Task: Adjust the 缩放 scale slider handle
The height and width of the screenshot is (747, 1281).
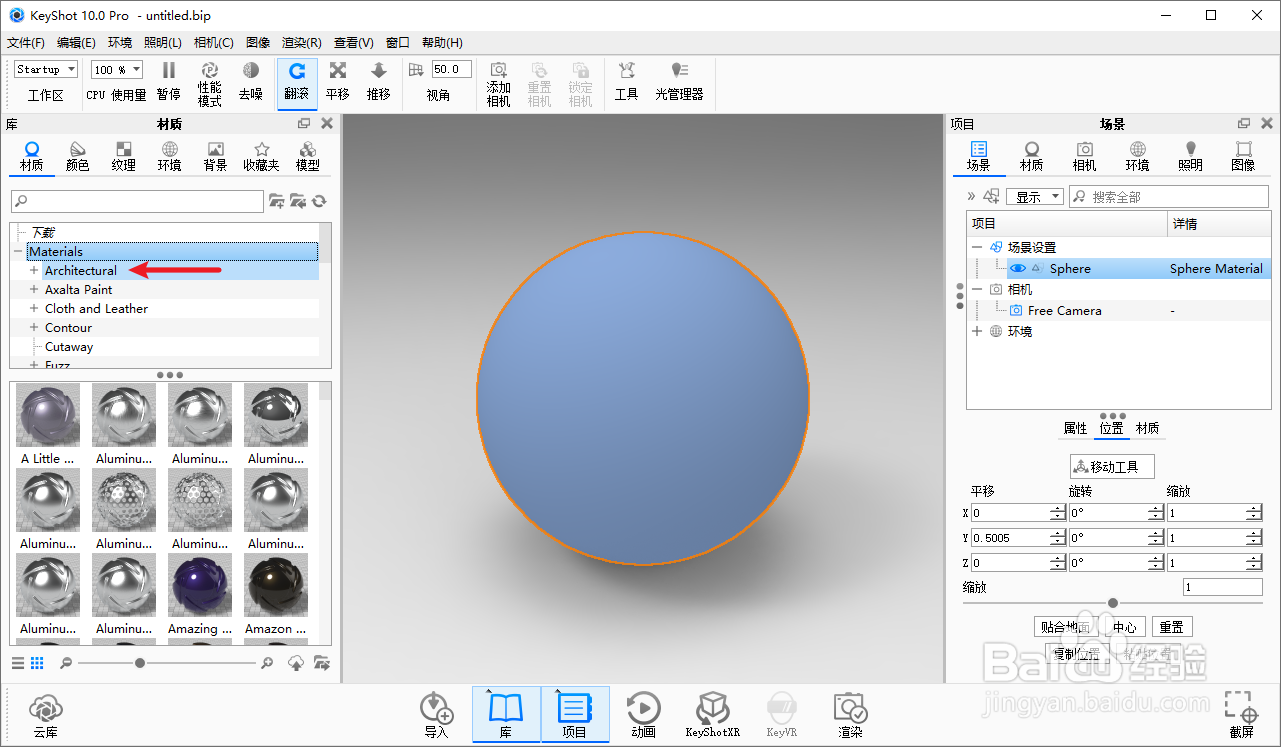Action: [x=1113, y=603]
